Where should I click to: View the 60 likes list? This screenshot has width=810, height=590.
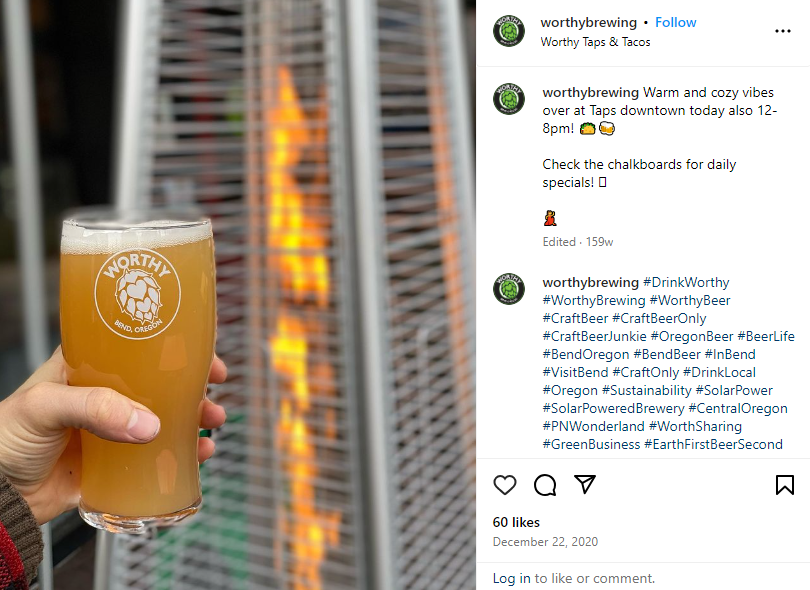[x=516, y=522]
